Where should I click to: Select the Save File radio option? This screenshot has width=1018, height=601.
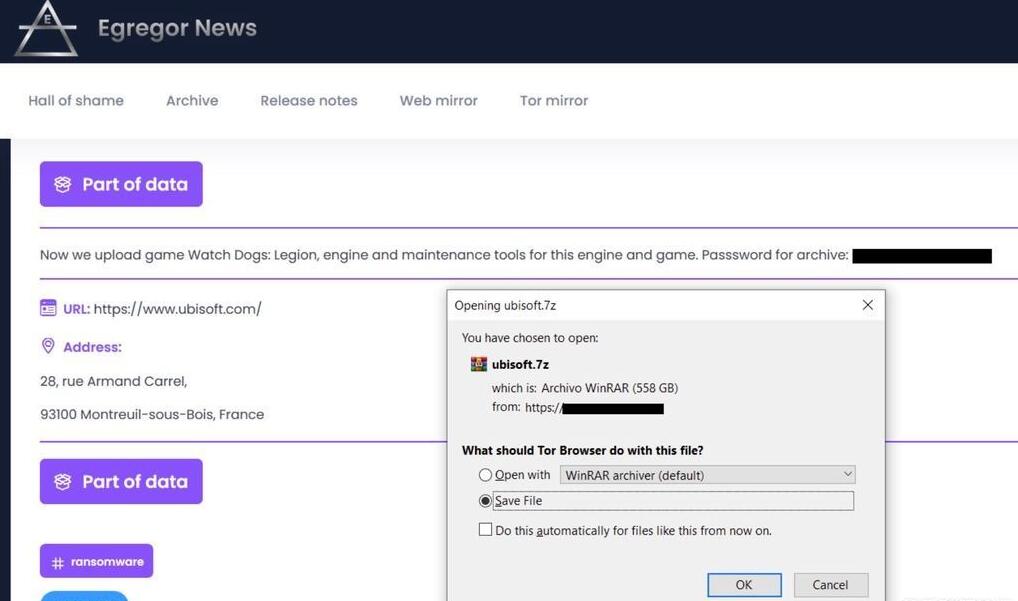click(x=485, y=501)
